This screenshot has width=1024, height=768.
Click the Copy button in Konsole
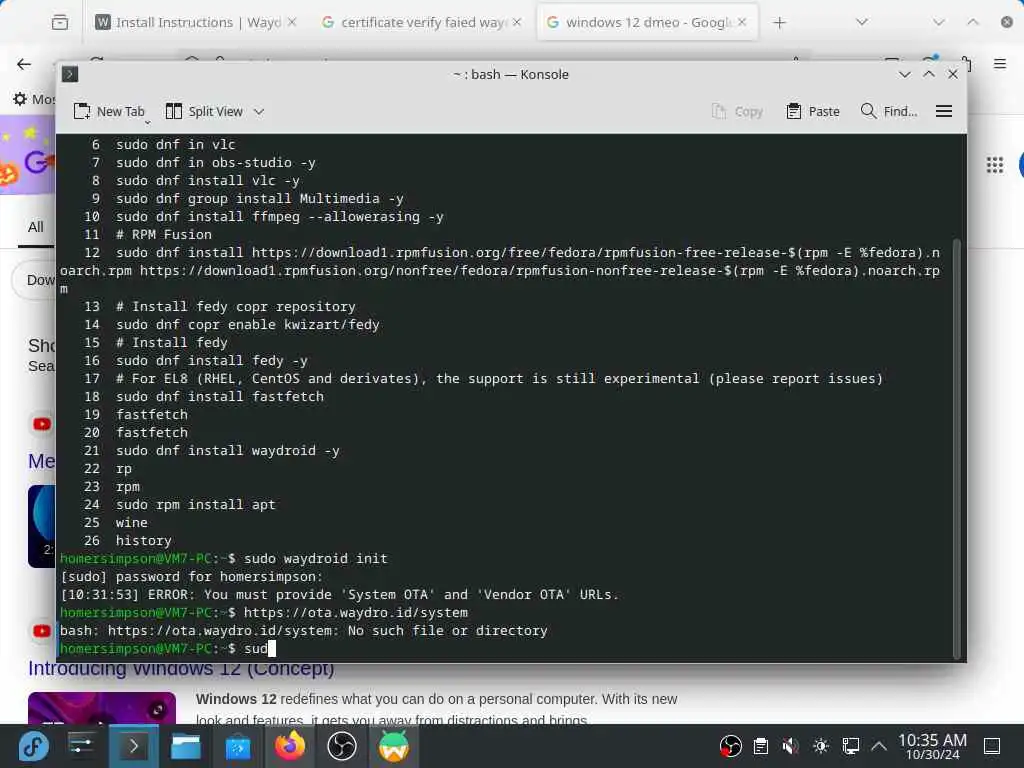(737, 112)
